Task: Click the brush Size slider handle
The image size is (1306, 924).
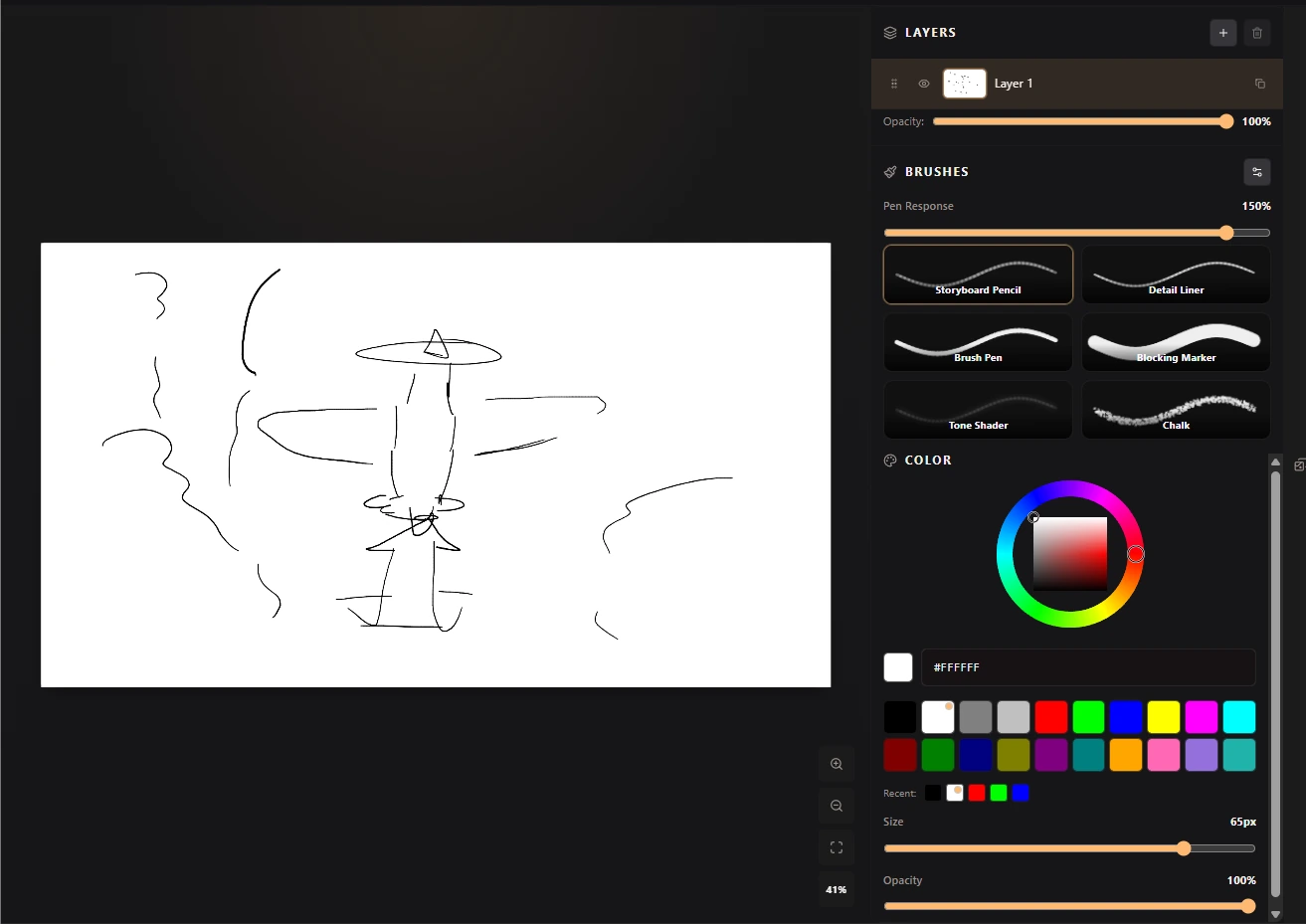Action: click(1184, 848)
